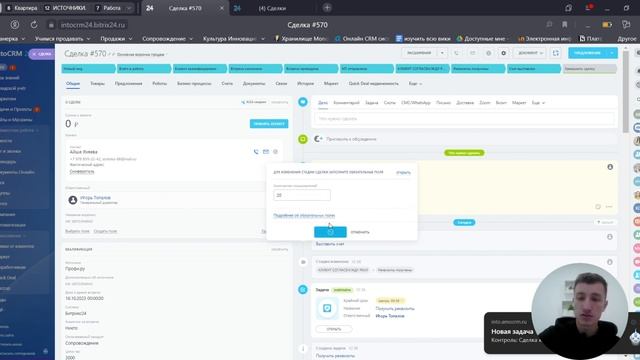
Task: Click the Открыть button in the Задача card
Action: 333,329
